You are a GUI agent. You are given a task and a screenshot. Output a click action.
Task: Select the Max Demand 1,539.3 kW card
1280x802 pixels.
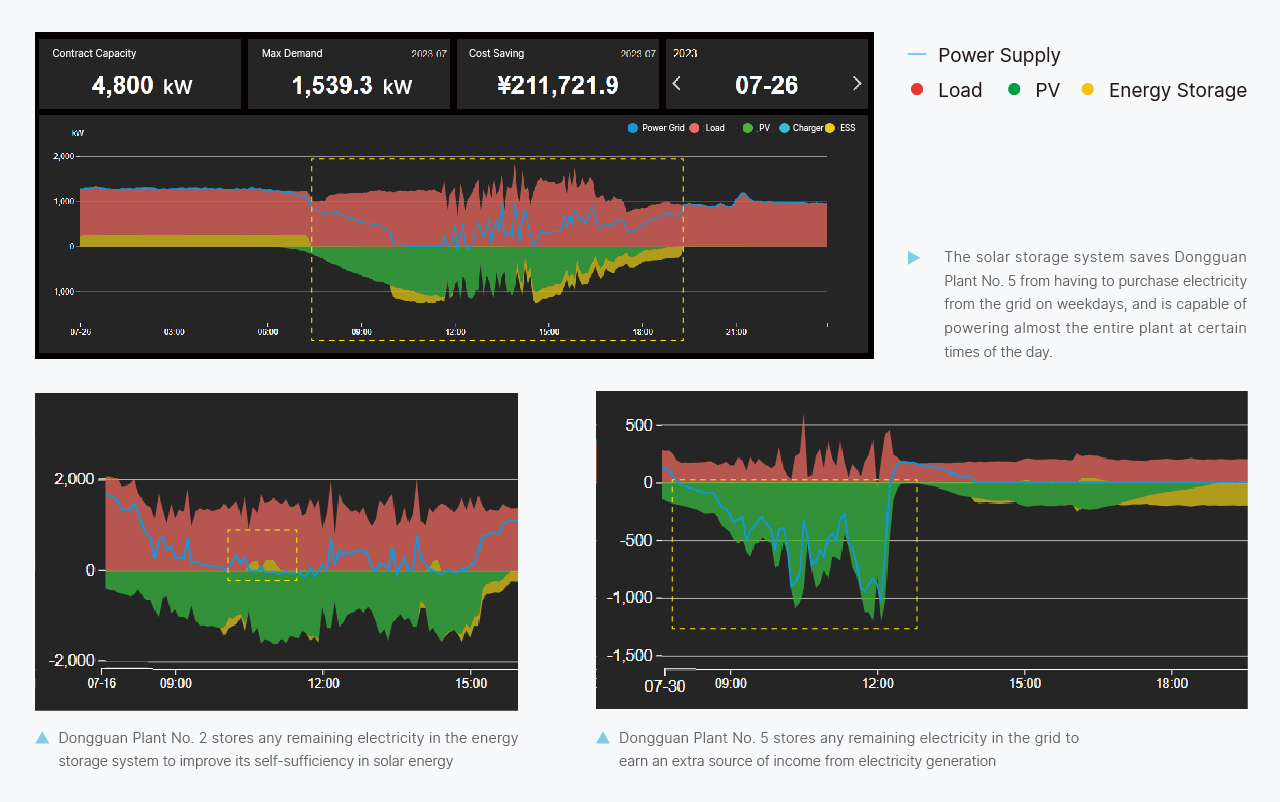tap(349, 74)
